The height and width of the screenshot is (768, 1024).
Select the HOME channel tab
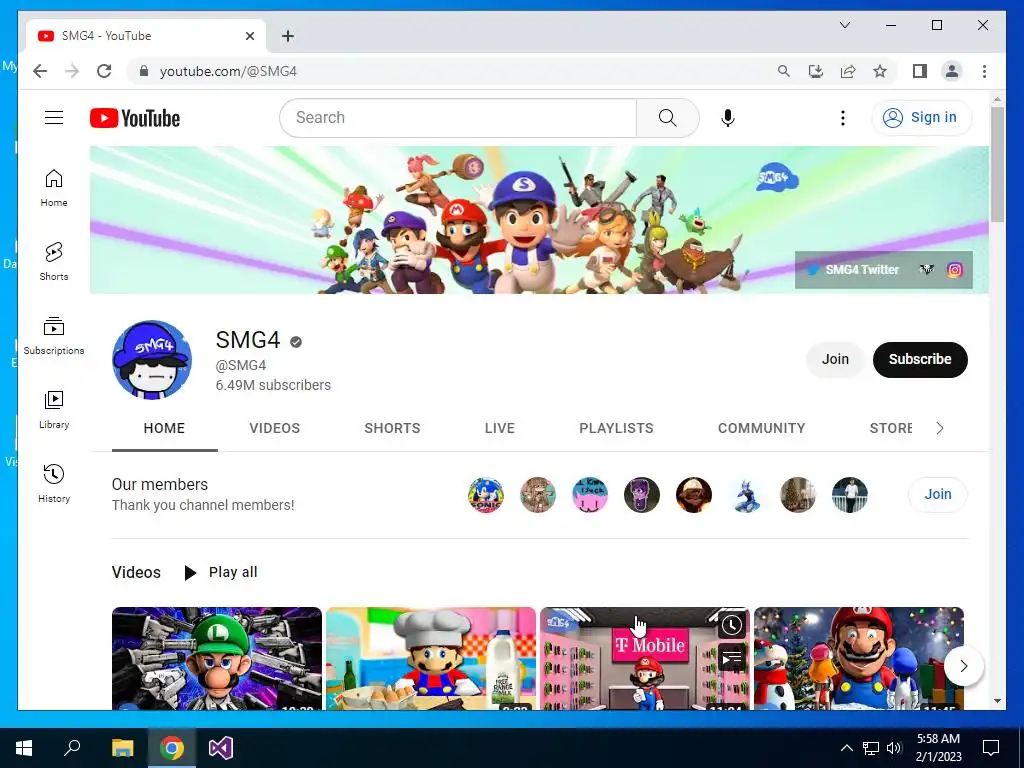point(164,428)
